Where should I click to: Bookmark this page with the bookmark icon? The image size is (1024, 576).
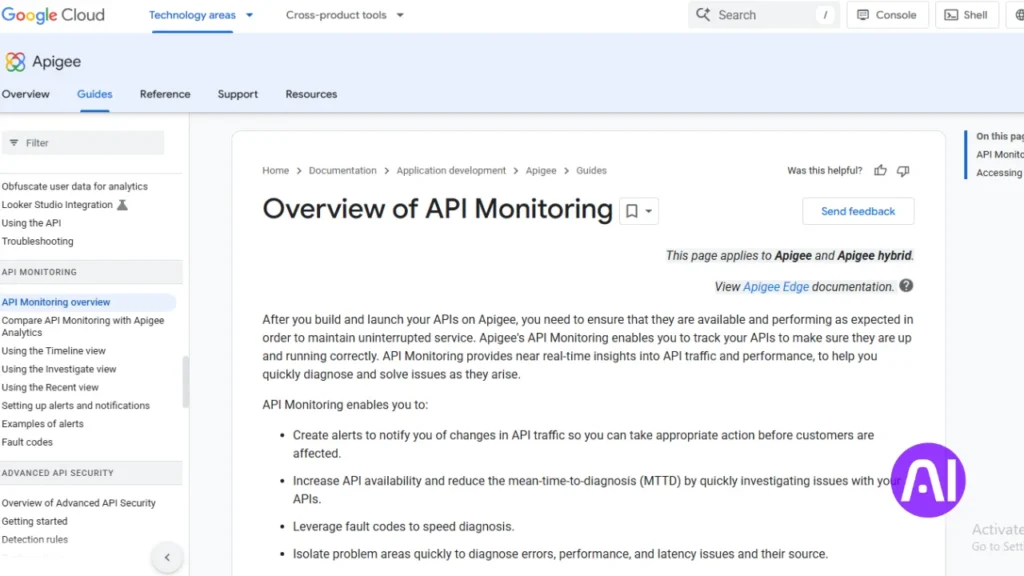pos(631,211)
